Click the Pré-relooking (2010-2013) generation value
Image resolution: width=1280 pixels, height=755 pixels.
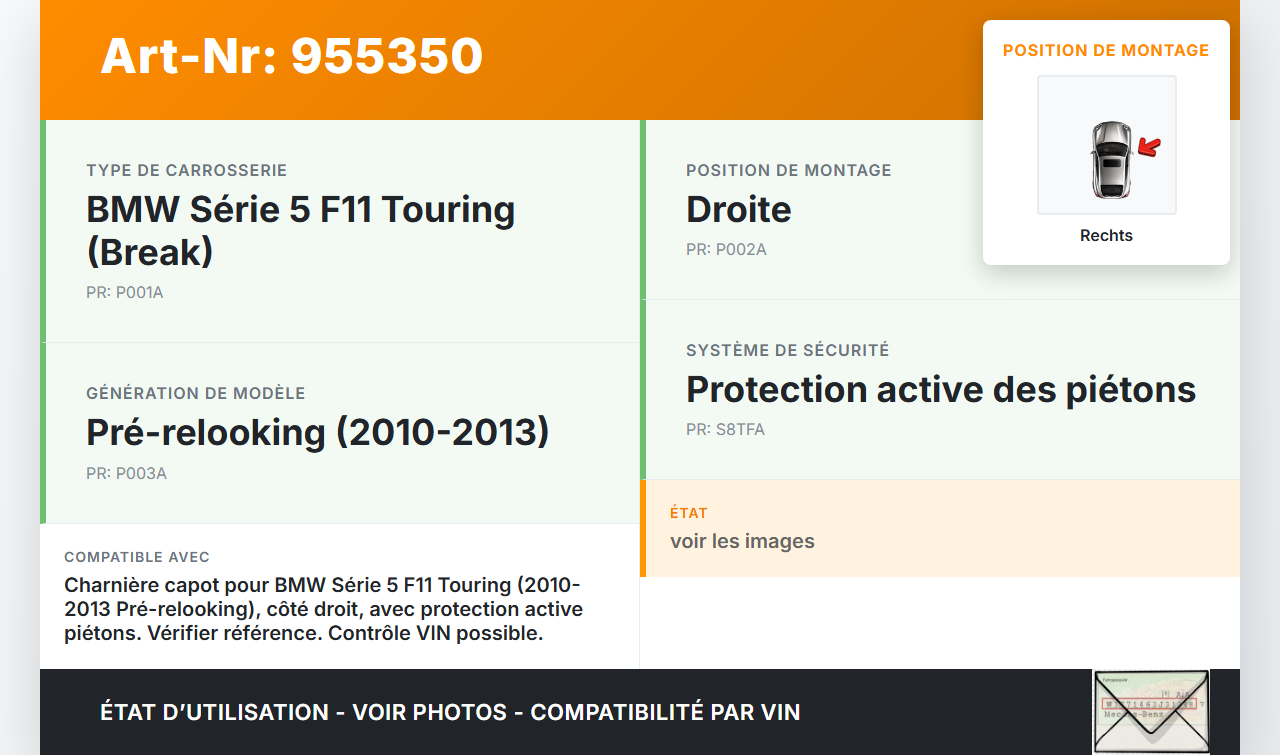click(x=318, y=432)
